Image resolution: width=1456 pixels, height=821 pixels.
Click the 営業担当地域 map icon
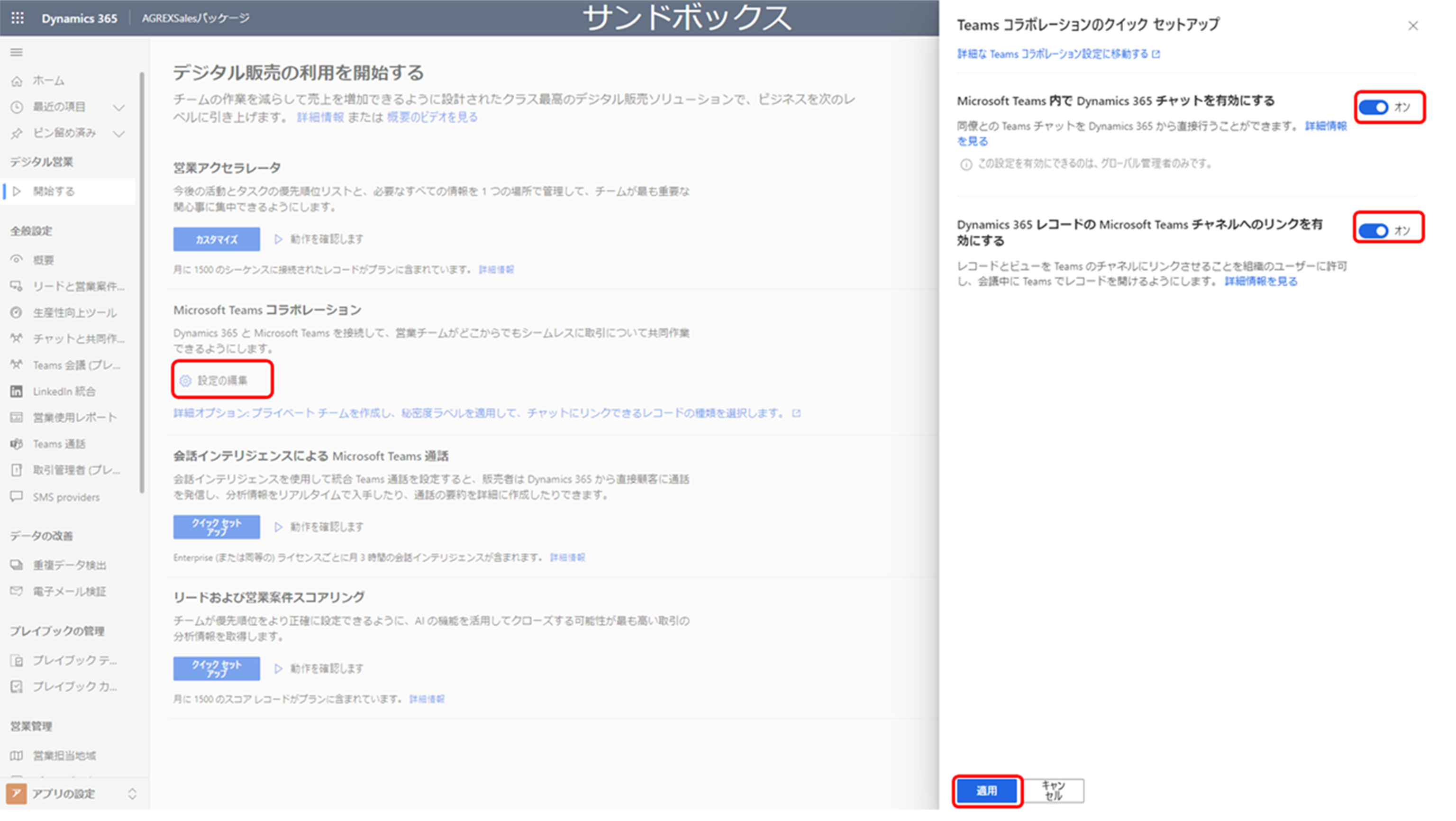(17, 756)
